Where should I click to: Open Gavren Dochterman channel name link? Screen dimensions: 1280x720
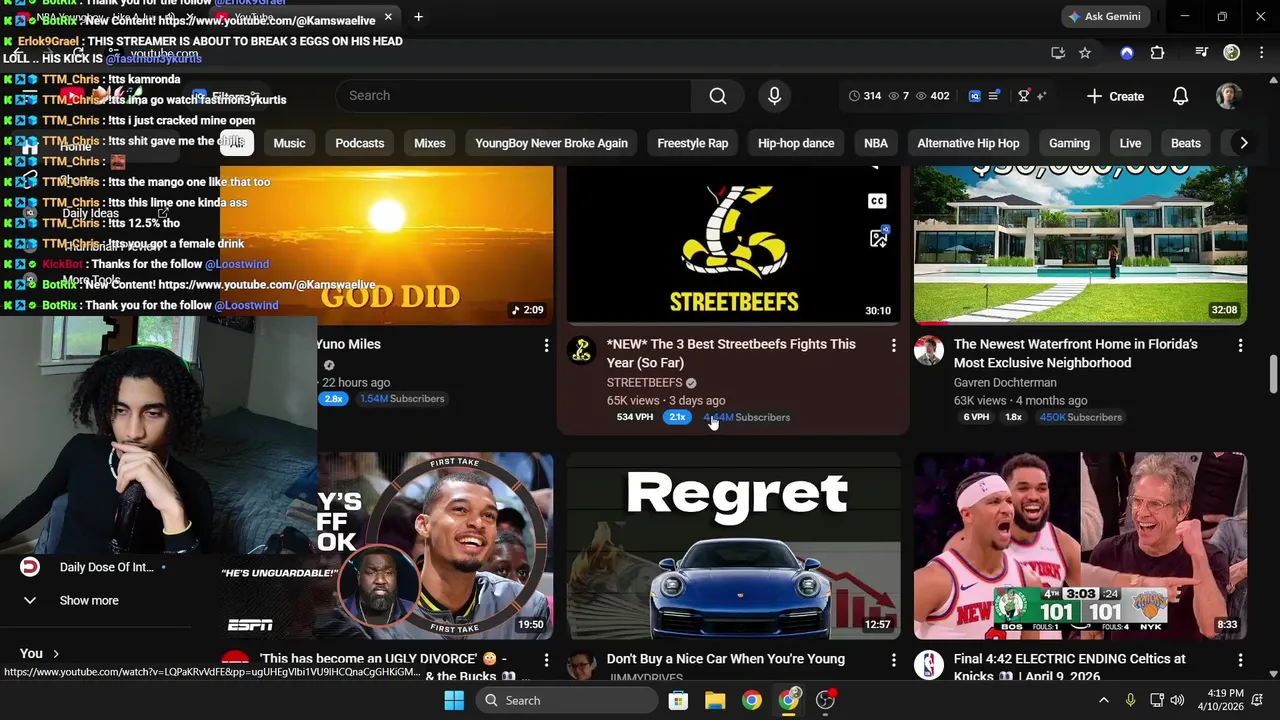tap(1005, 382)
